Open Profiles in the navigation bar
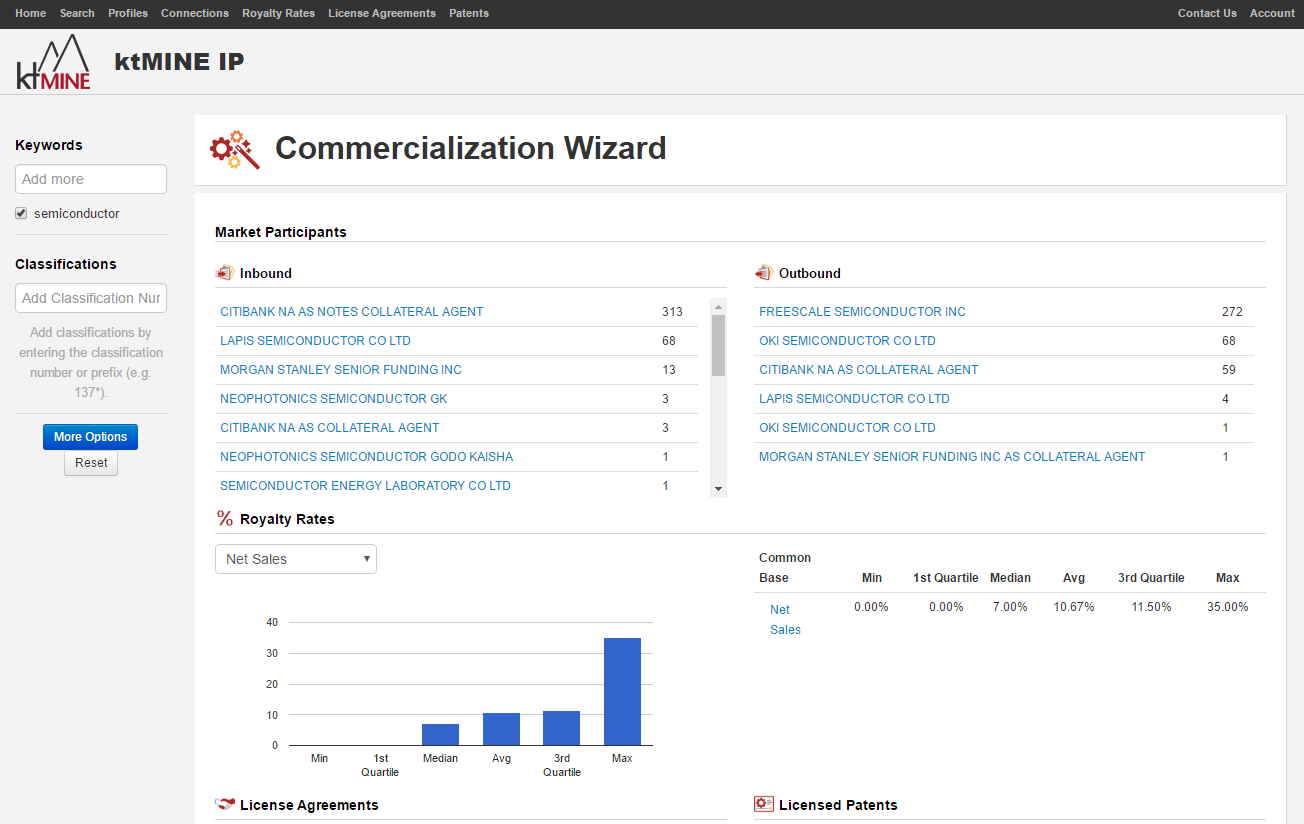 (128, 13)
